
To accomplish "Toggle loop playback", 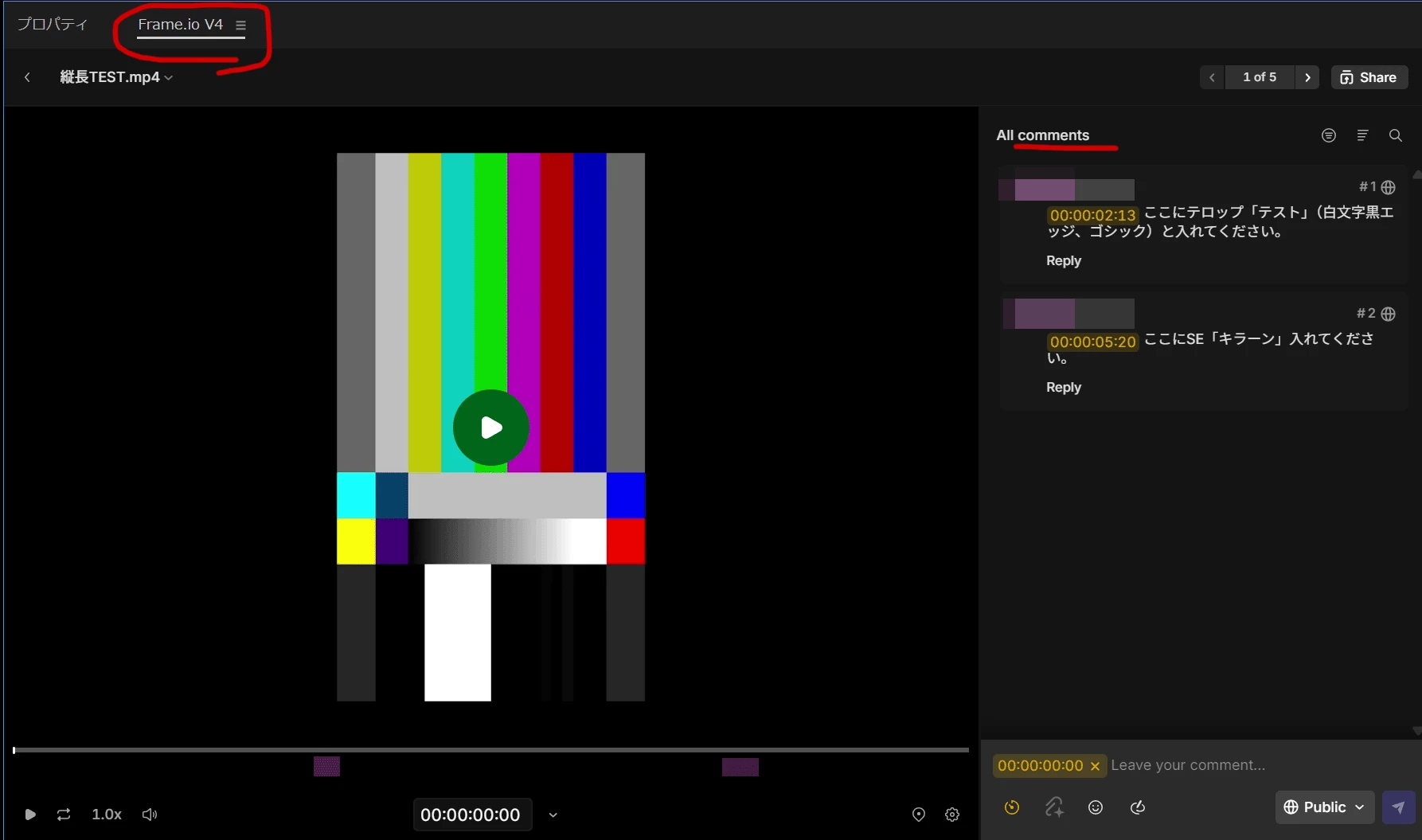I will coord(64,815).
